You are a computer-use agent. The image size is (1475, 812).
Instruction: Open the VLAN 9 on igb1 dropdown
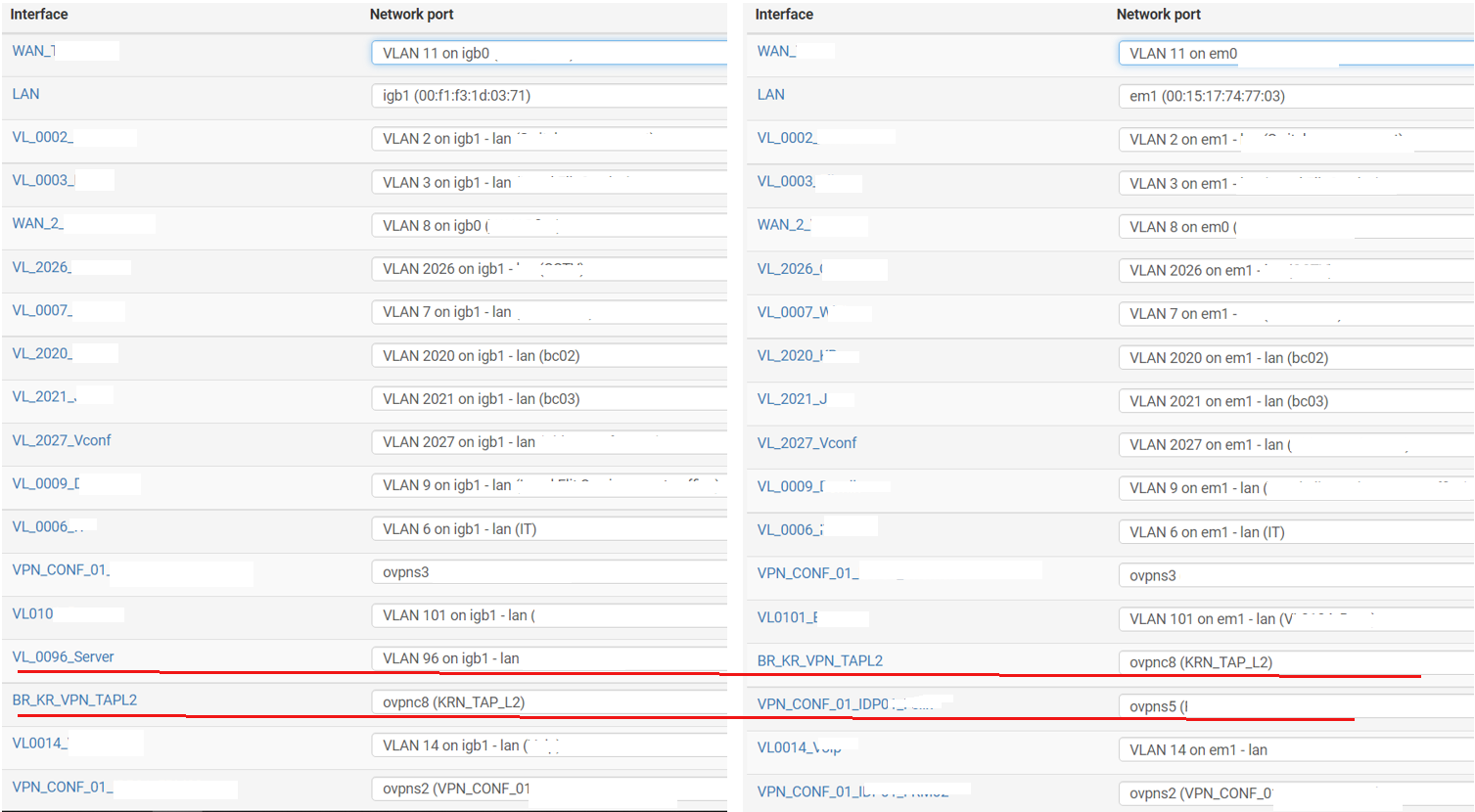549,484
